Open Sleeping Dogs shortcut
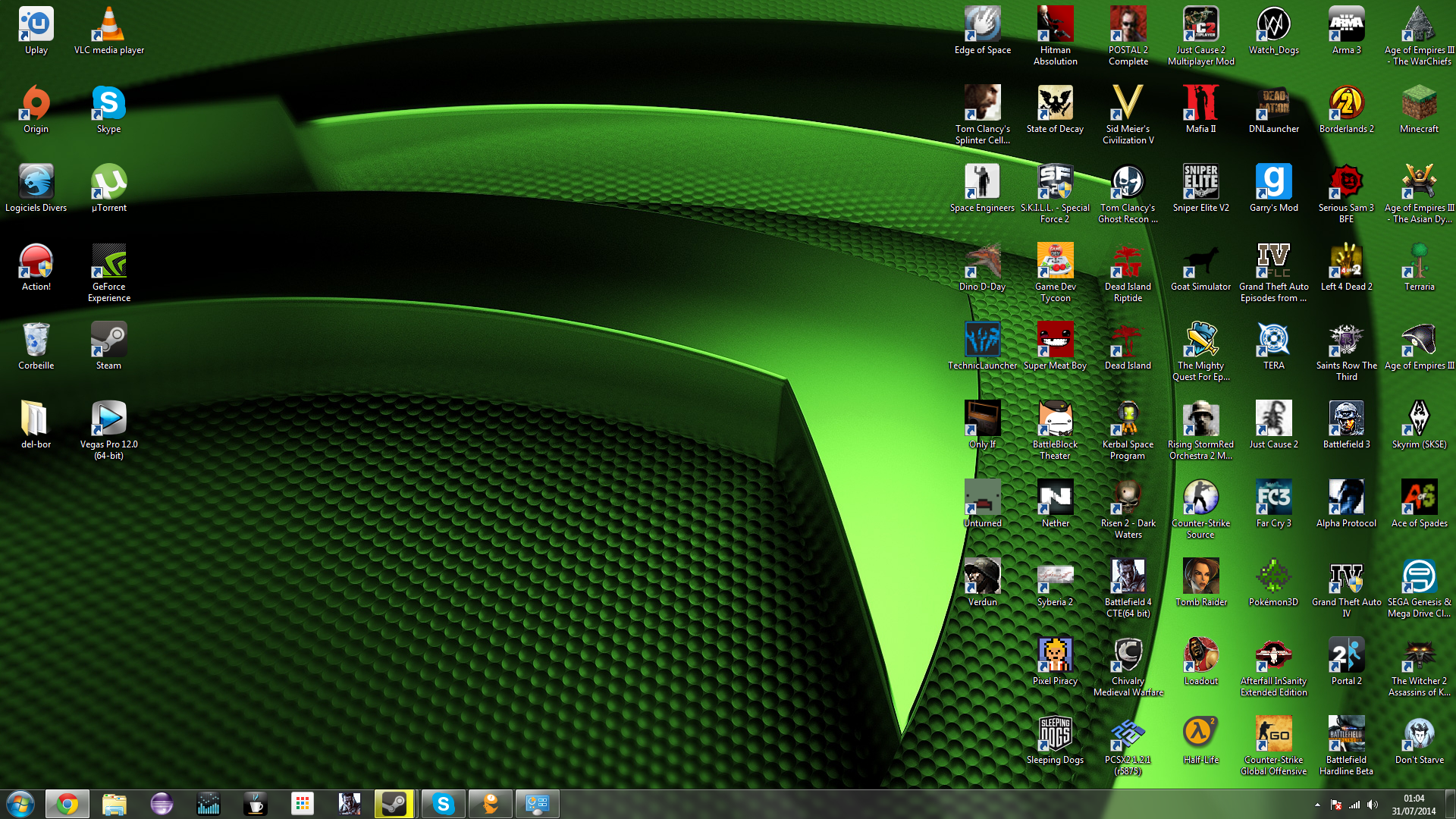 pos(1055,741)
